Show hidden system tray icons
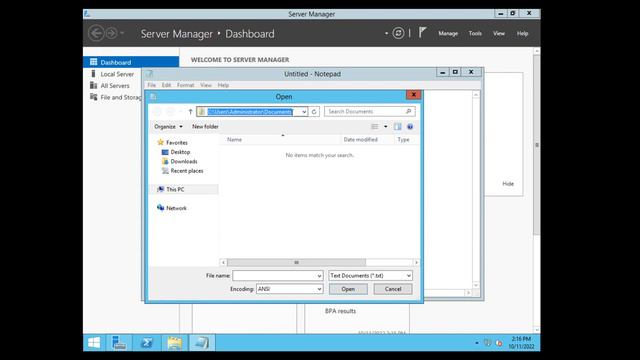The width and height of the screenshot is (640, 360). 476,343
